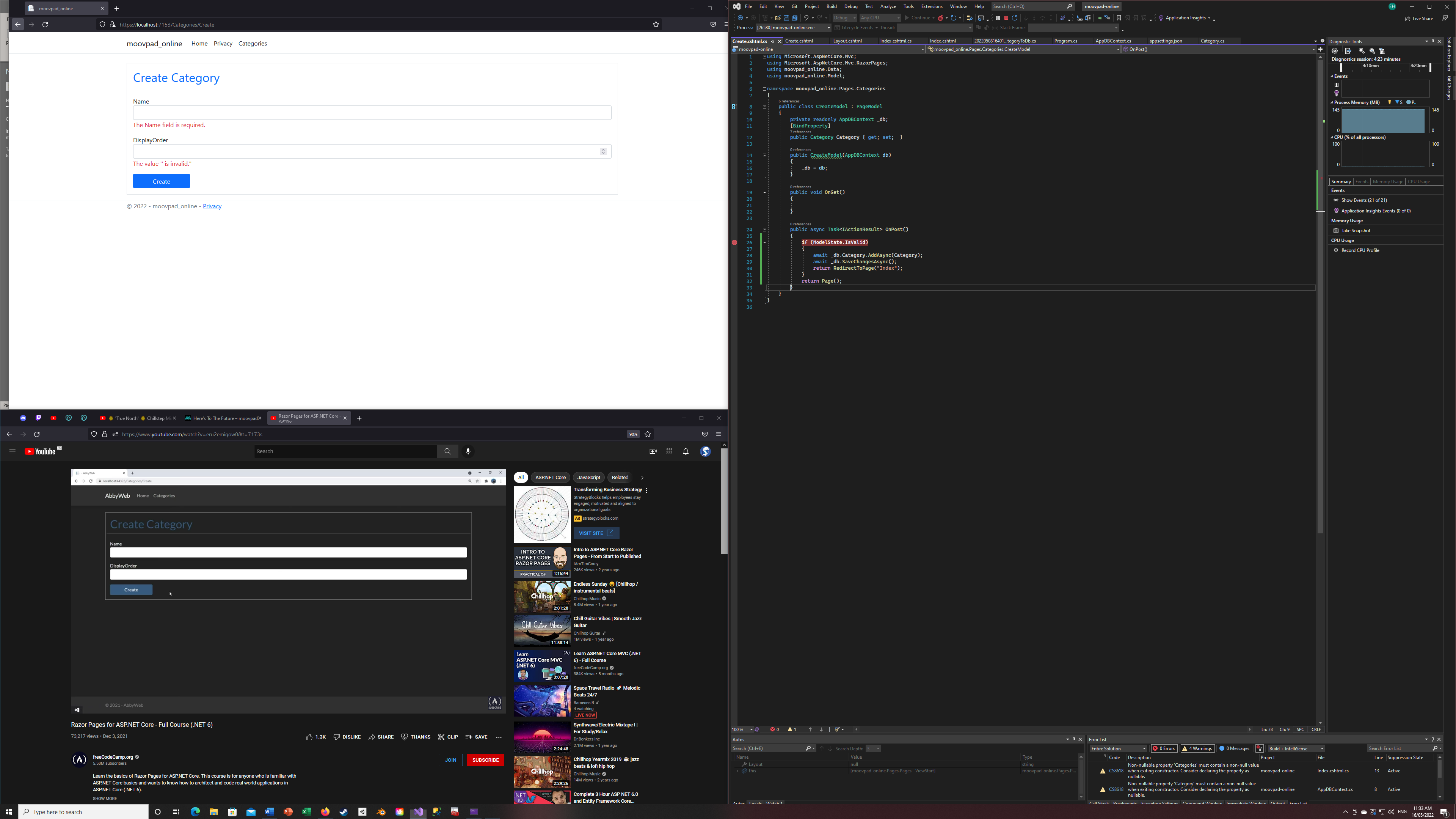Switch to Memory Usage tab in Diagnostic Tools
Image resolution: width=1456 pixels, height=819 pixels.
(1388, 182)
